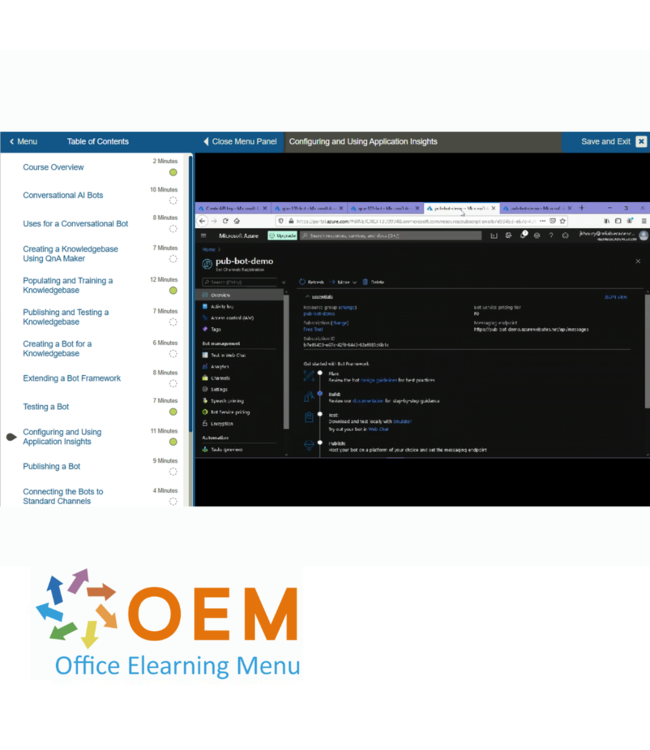Open Publishing a Bot lesson
The width and height of the screenshot is (650, 750).
tap(52, 466)
